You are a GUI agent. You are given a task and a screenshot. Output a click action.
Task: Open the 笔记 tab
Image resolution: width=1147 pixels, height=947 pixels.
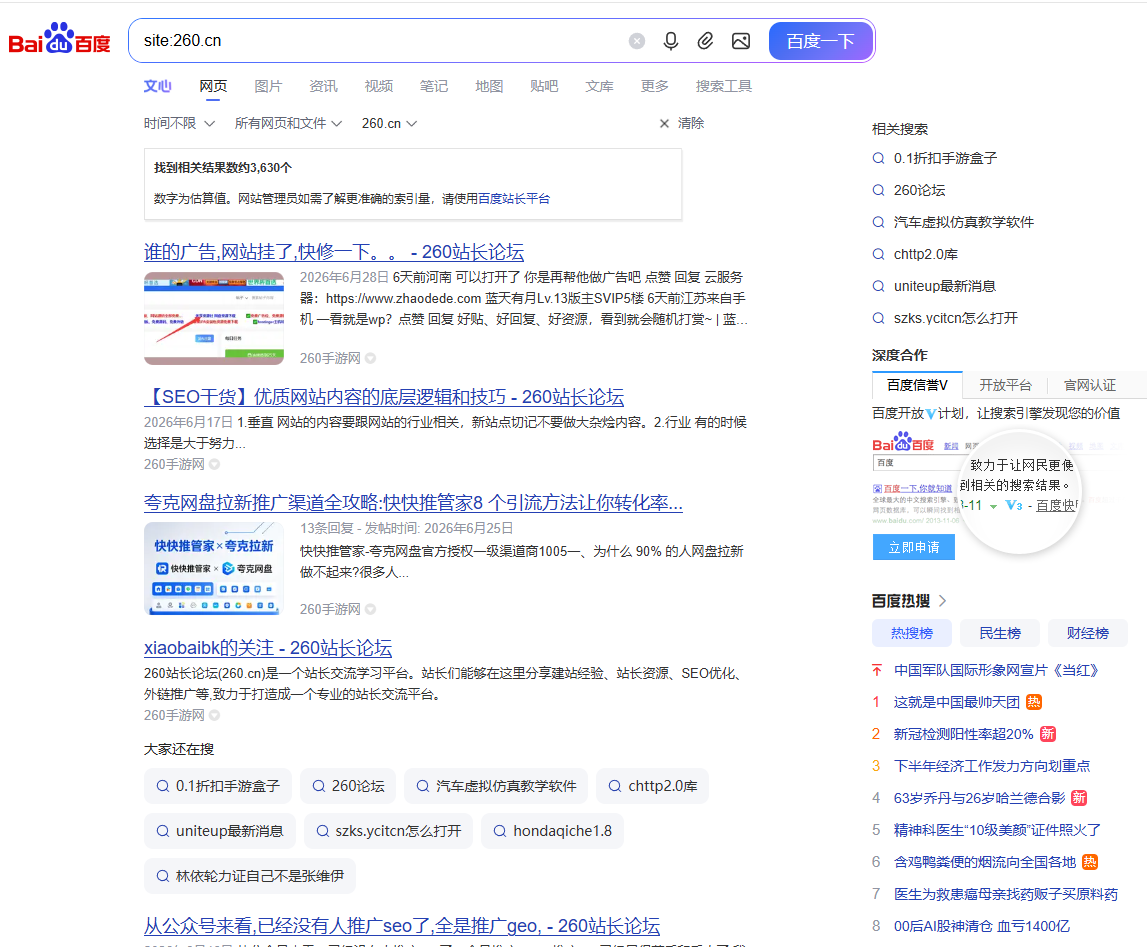tap(434, 86)
